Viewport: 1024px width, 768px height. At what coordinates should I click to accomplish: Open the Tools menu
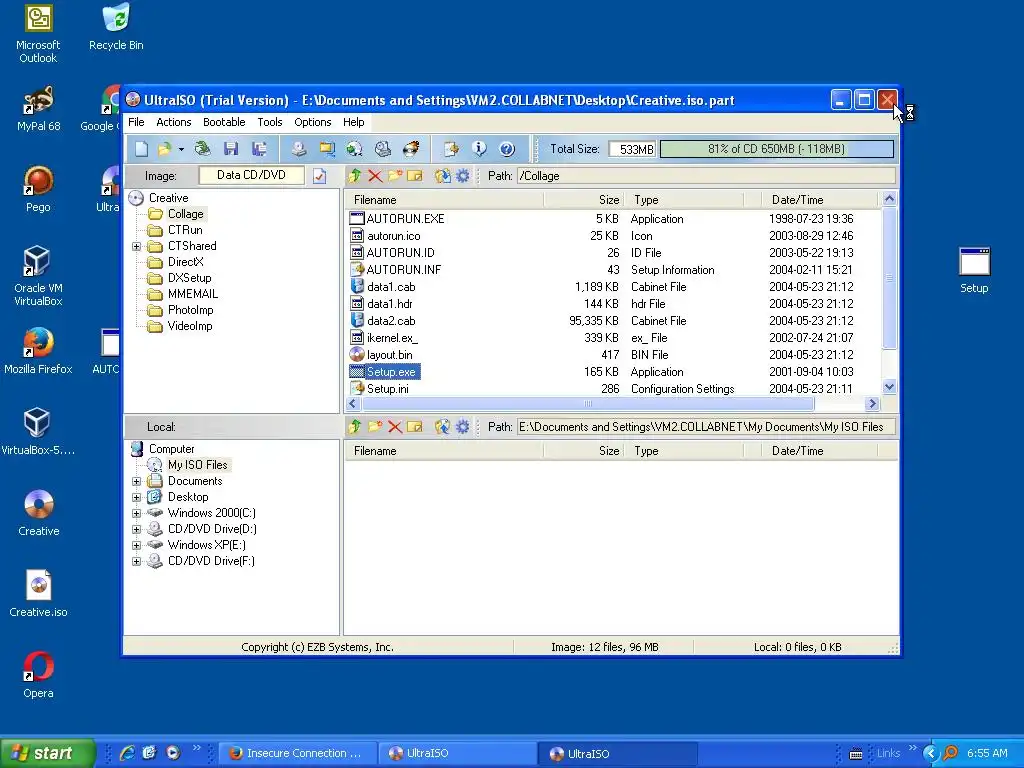pyautogui.click(x=270, y=122)
